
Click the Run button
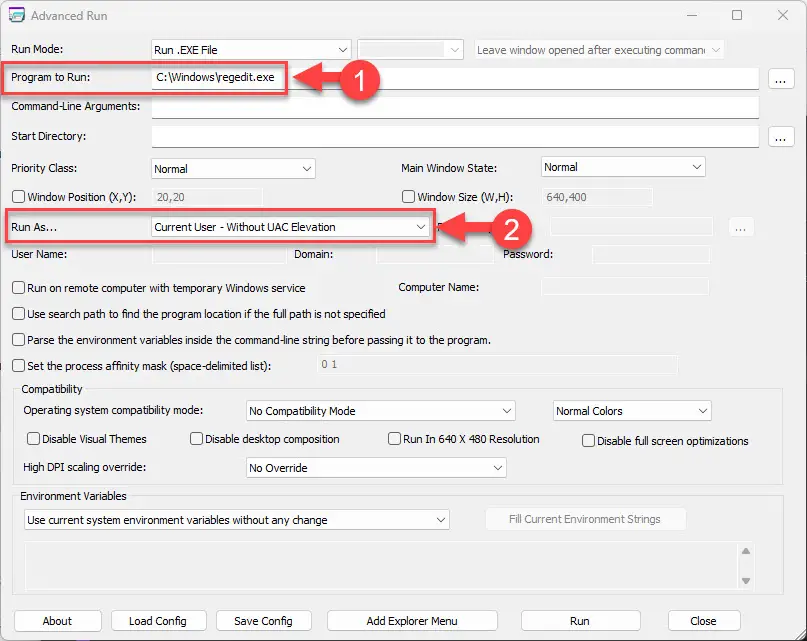(x=581, y=621)
